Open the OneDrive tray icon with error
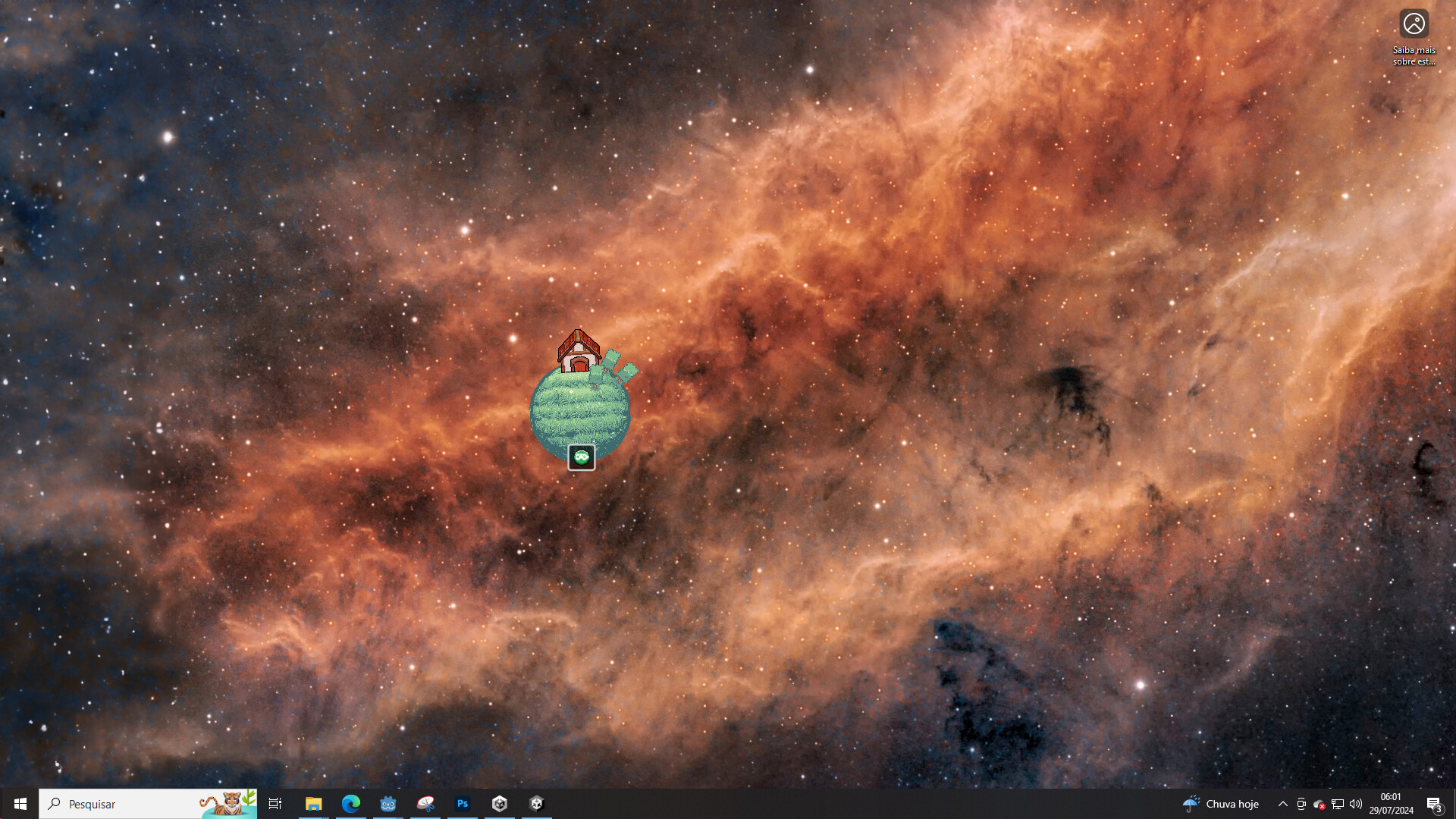Viewport: 1456px width, 819px height. click(1319, 804)
